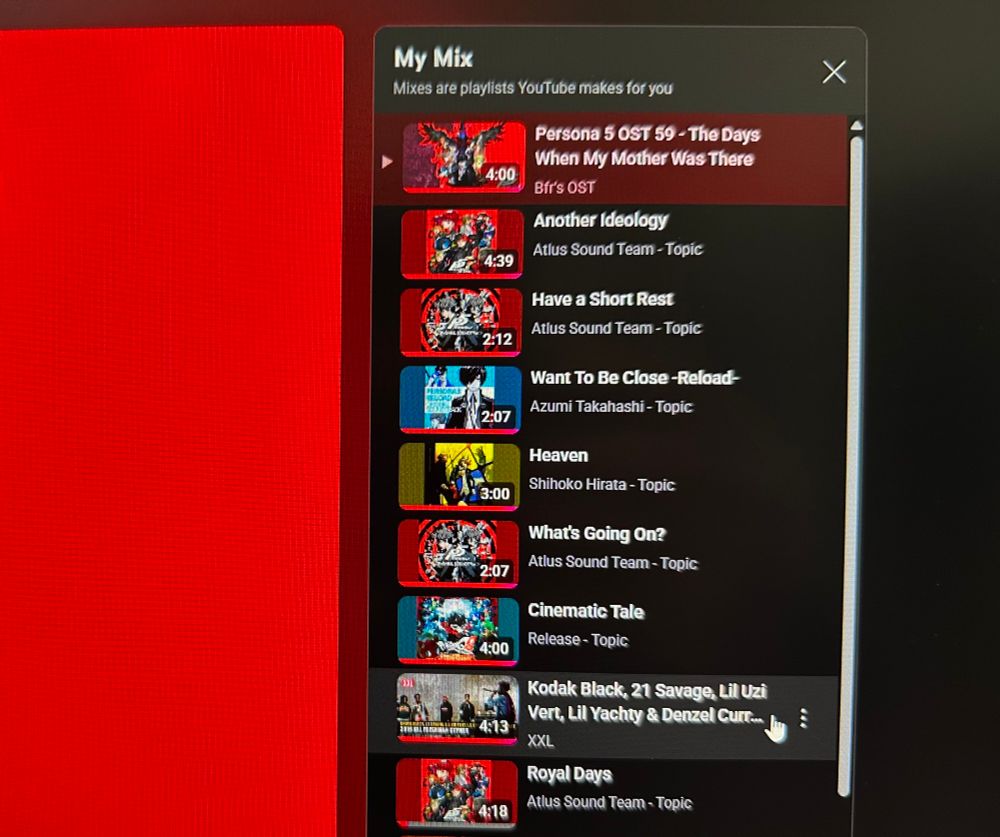Open the Cinematic Tale thumbnail
Screen dimensions: 1000x837
point(458,631)
